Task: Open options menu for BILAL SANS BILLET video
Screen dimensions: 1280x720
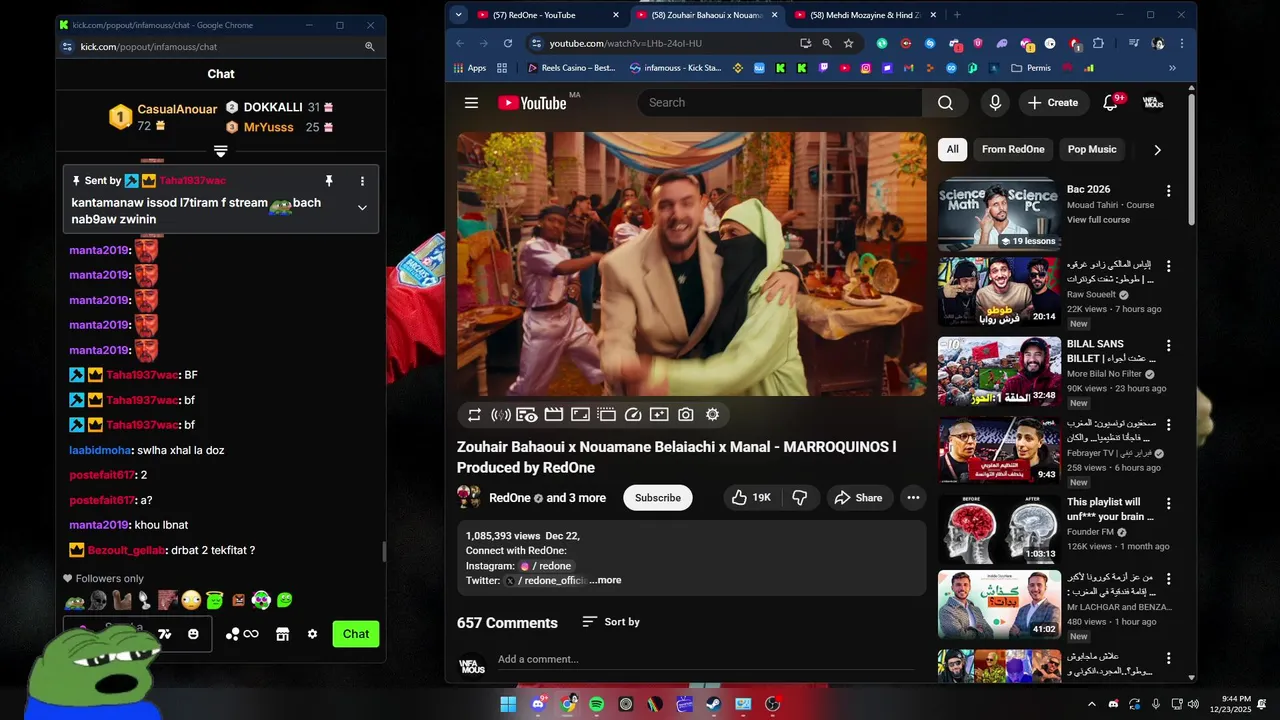Action: 1168,345
